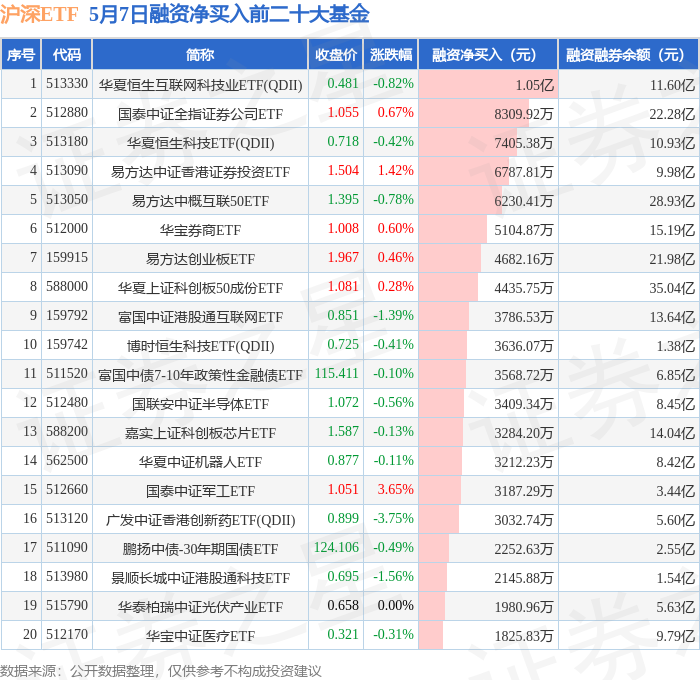Image resolution: width=700 pixels, height=680 pixels.
Task: Click closing price 1.967
Action: click(343, 258)
